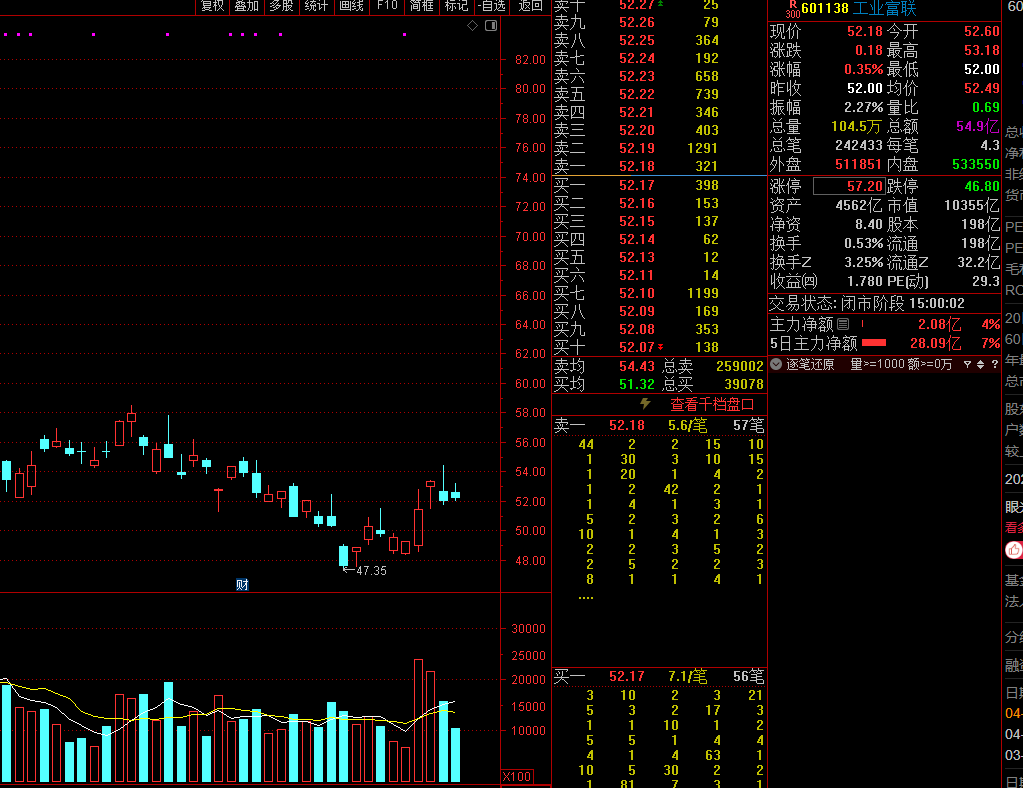Click the 外盘 511851 value
This screenshot has height=788, width=1023.
coord(859,164)
